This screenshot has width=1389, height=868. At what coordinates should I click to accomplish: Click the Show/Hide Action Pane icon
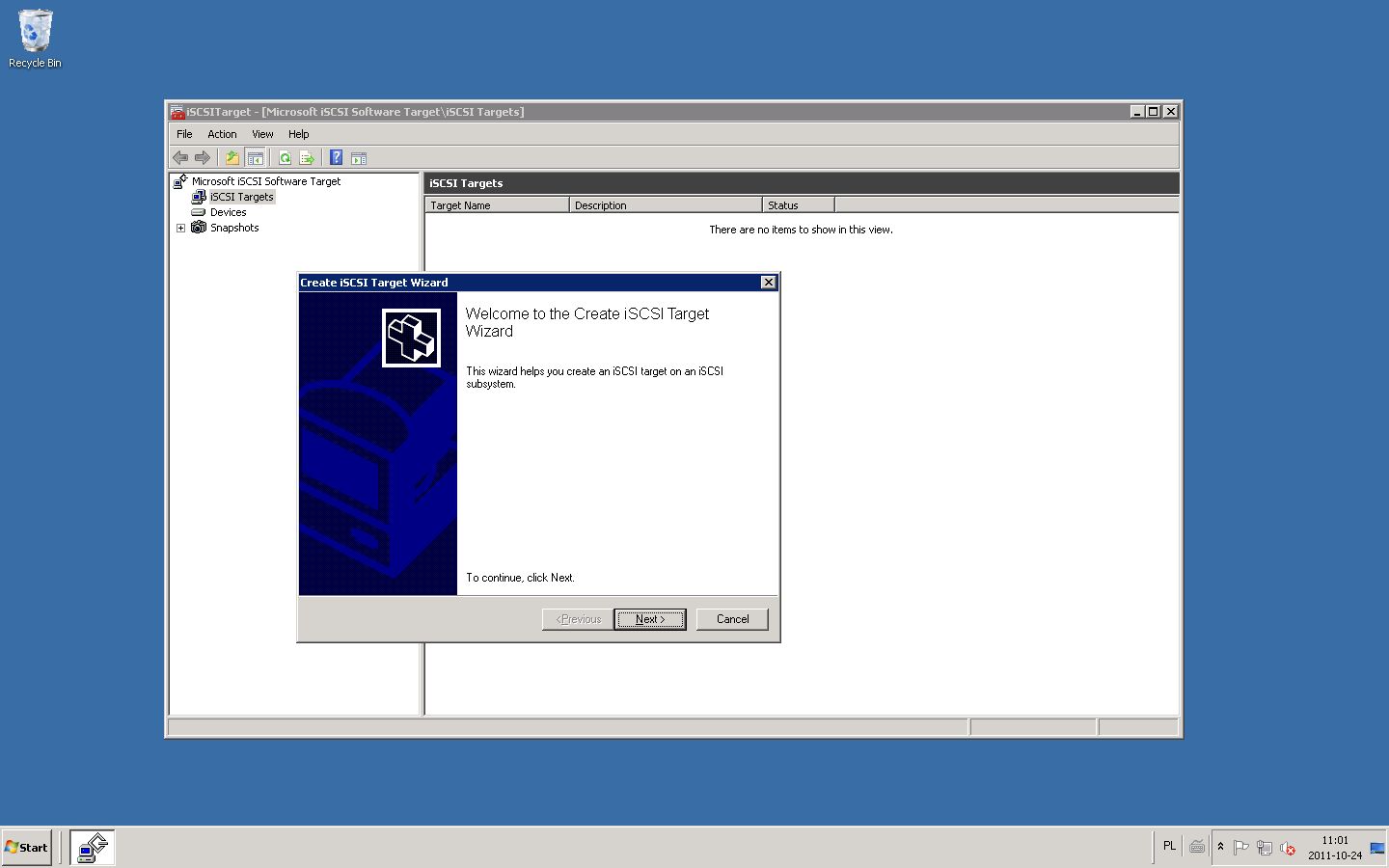click(x=359, y=157)
